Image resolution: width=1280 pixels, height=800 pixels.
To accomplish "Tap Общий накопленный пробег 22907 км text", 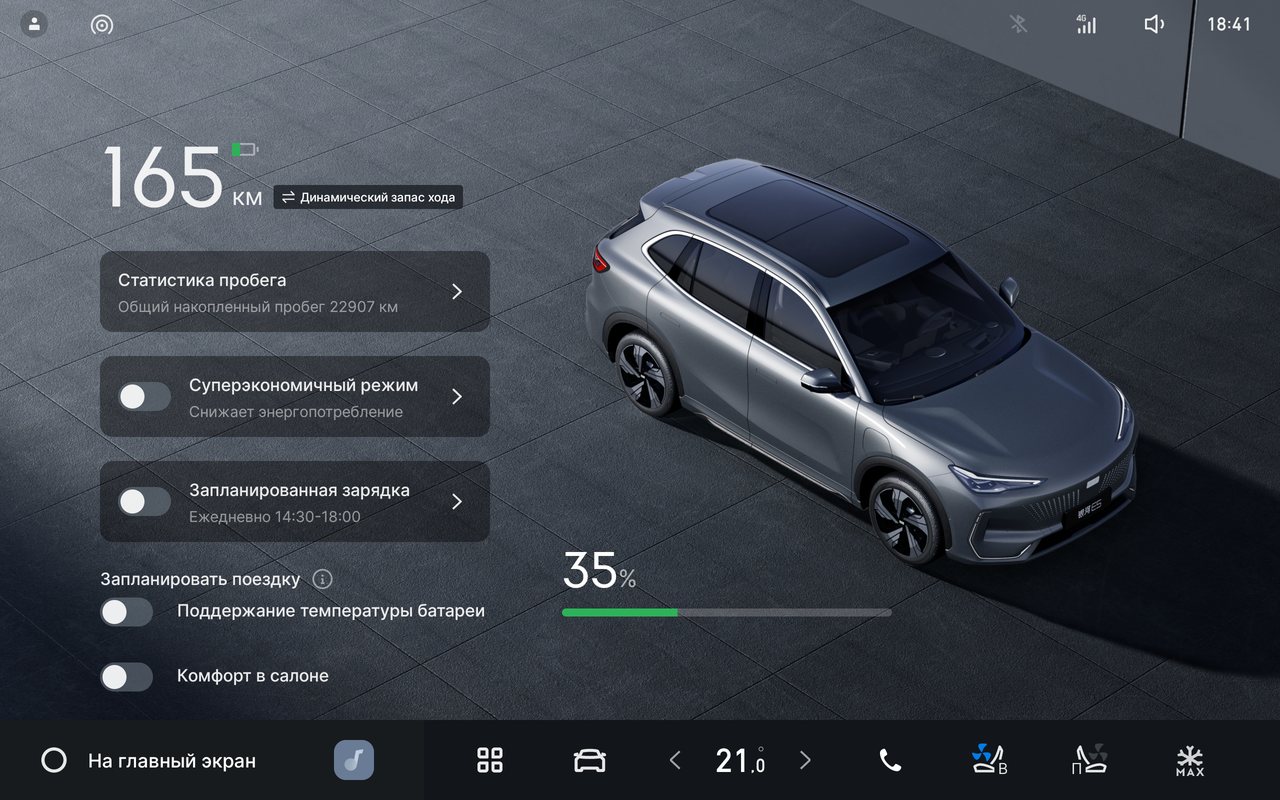I will [258, 307].
